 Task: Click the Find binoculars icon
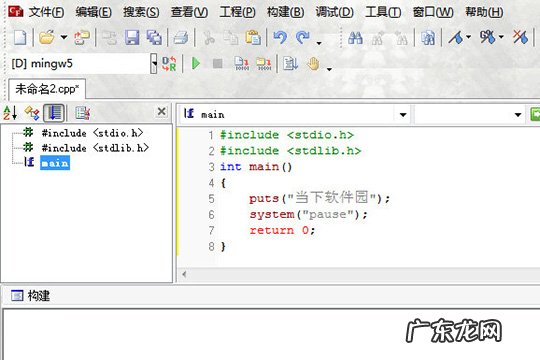pos(355,37)
